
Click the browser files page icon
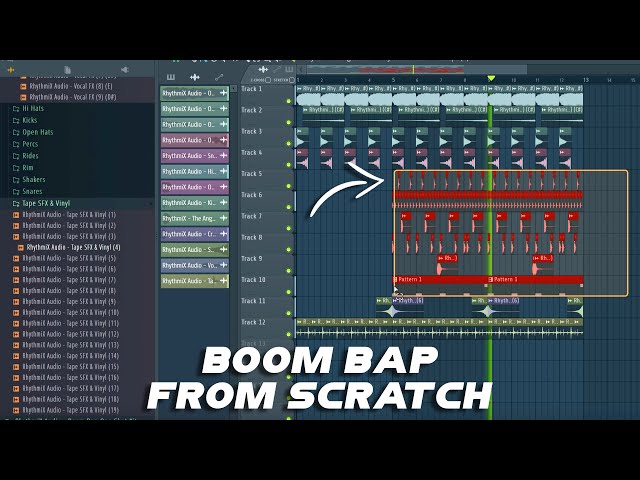coord(68,70)
